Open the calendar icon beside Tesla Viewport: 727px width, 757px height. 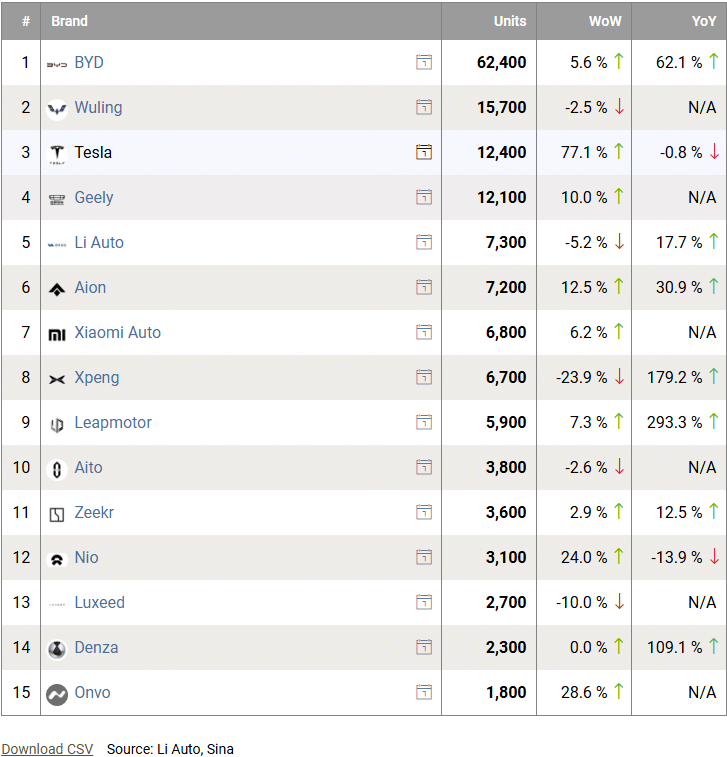point(424,153)
